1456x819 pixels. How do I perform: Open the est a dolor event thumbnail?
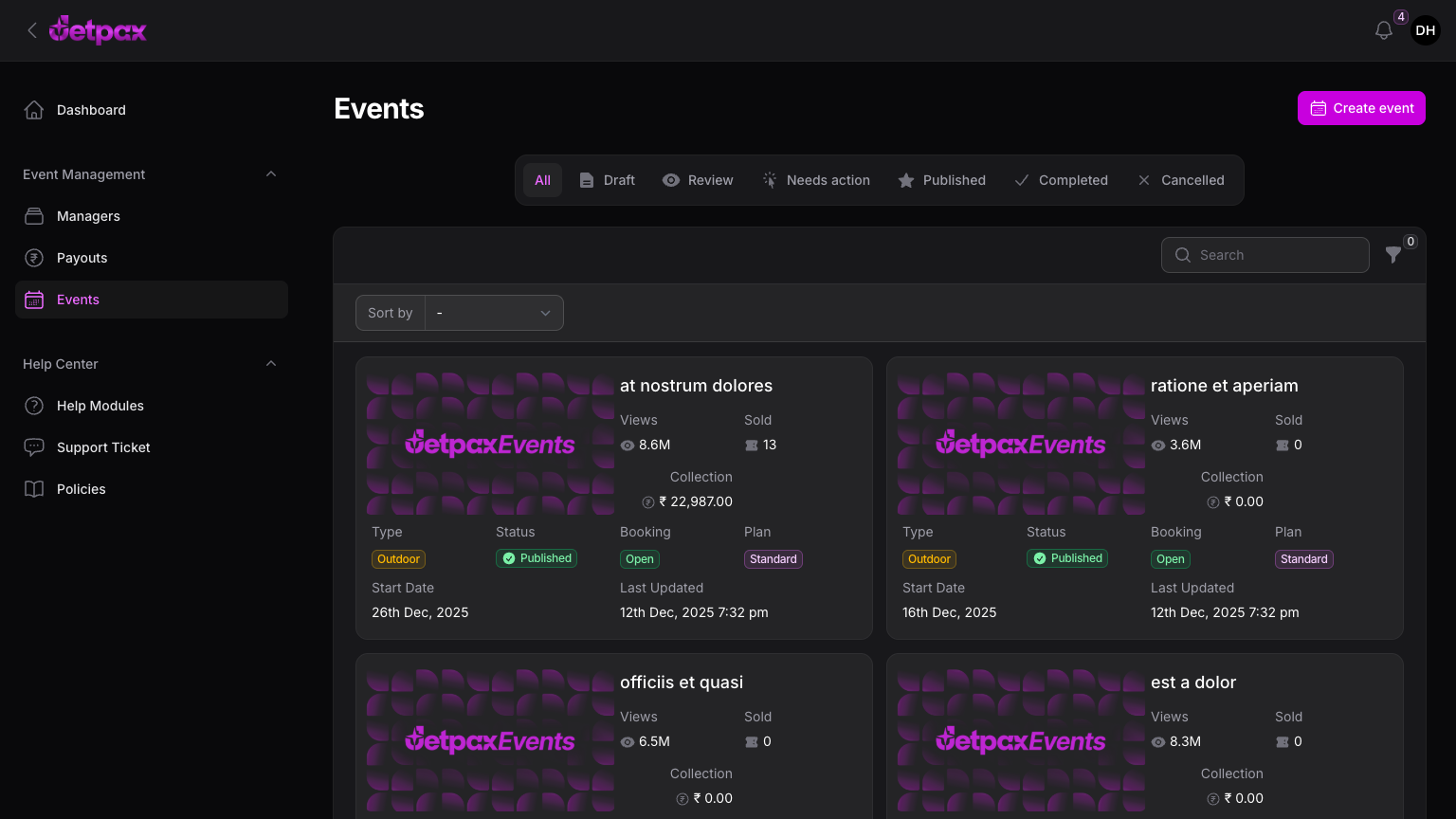[x=1021, y=740]
